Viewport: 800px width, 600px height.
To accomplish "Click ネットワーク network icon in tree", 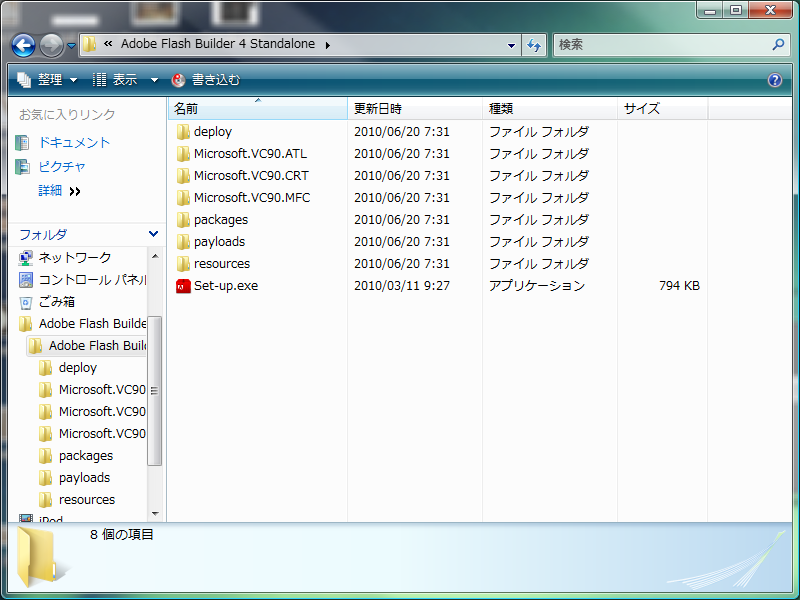I will [x=26, y=258].
